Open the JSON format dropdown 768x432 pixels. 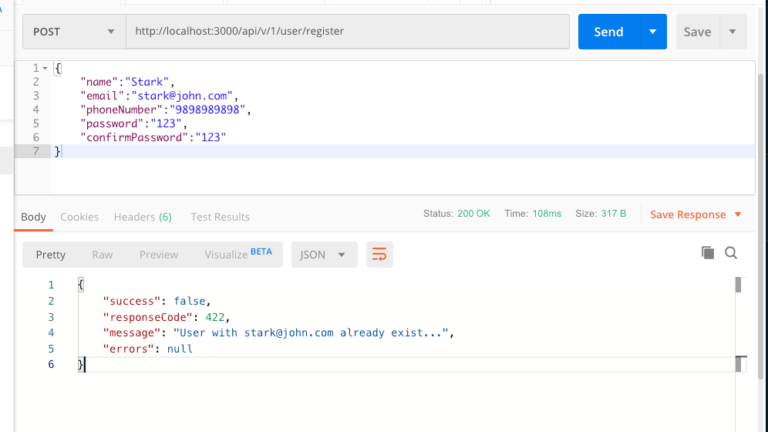point(324,255)
